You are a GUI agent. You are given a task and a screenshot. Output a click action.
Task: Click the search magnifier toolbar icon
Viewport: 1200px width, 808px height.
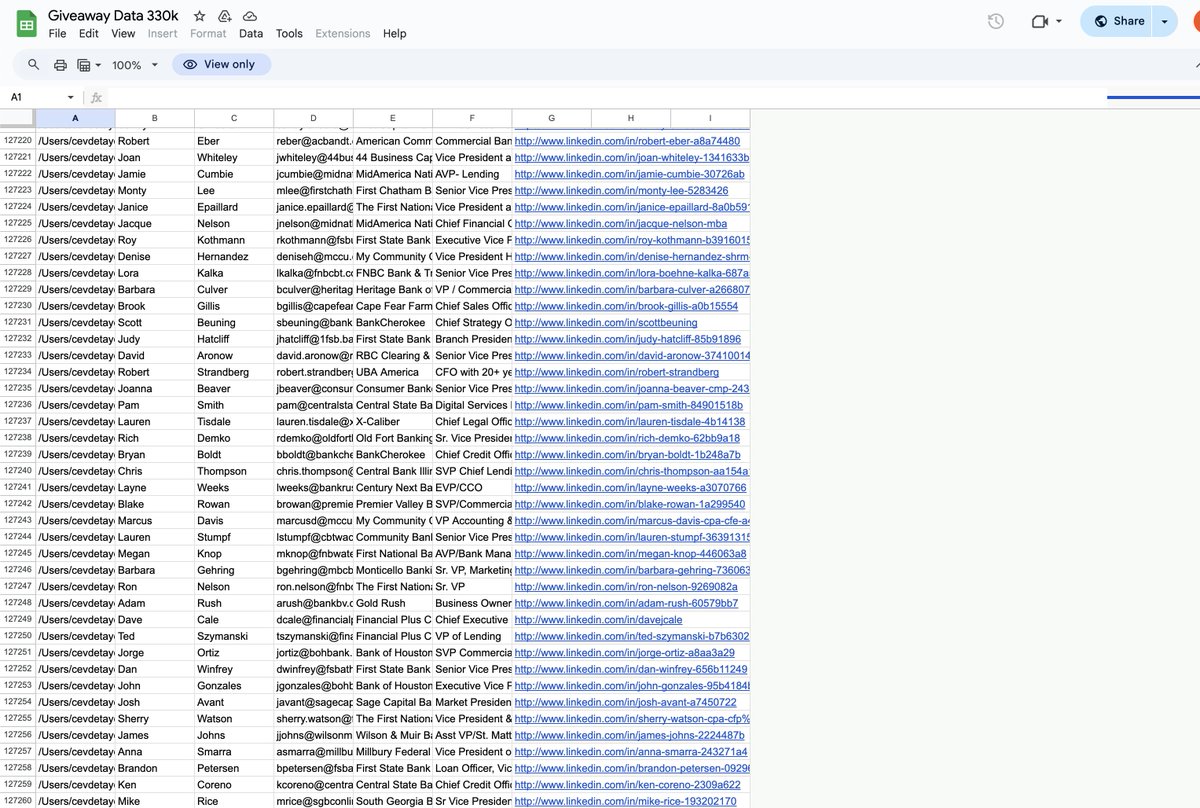(x=34, y=64)
